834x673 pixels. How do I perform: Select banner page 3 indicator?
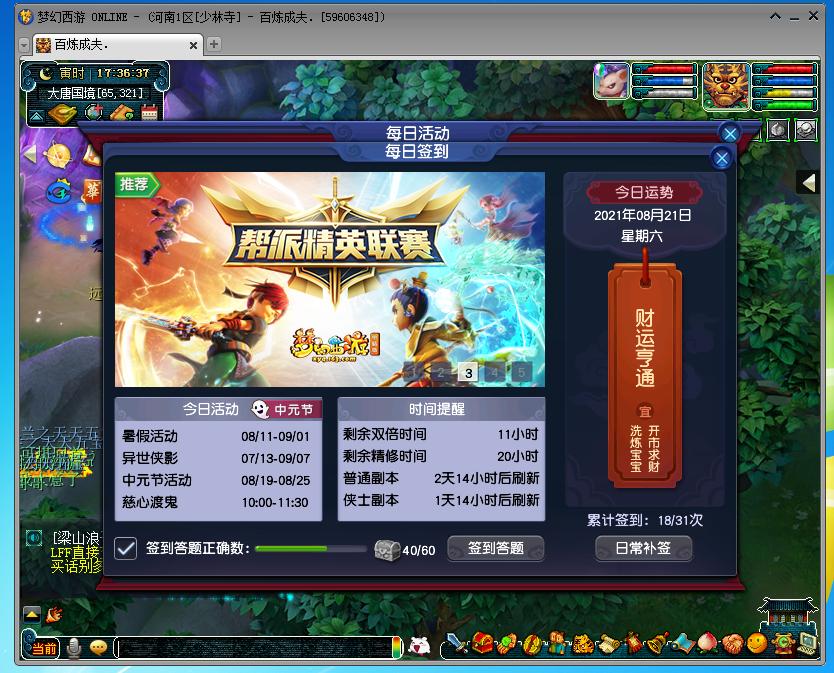click(x=468, y=372)
